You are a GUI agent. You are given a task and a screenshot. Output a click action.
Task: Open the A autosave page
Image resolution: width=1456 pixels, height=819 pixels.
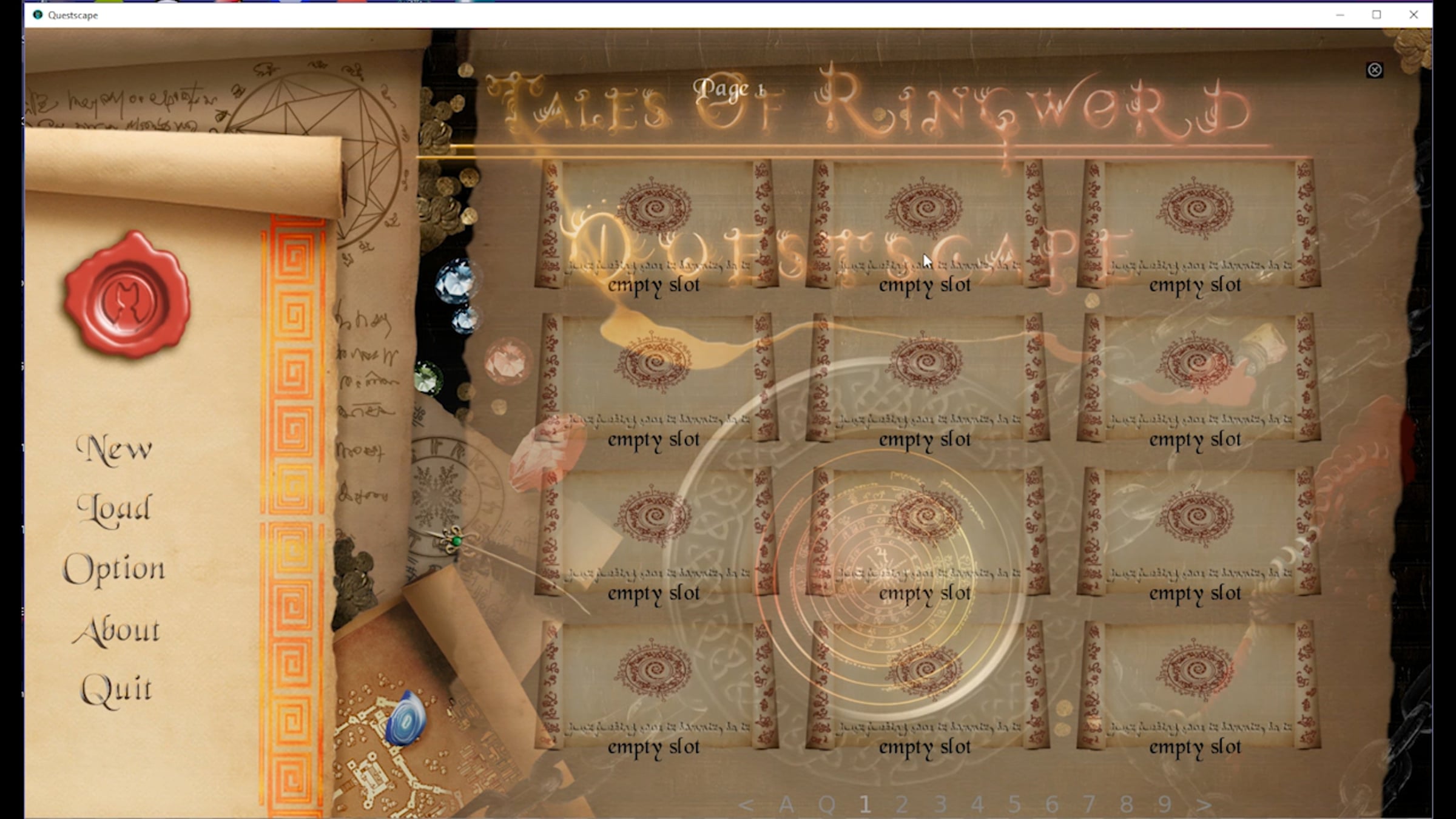click(x=786, y=804)
